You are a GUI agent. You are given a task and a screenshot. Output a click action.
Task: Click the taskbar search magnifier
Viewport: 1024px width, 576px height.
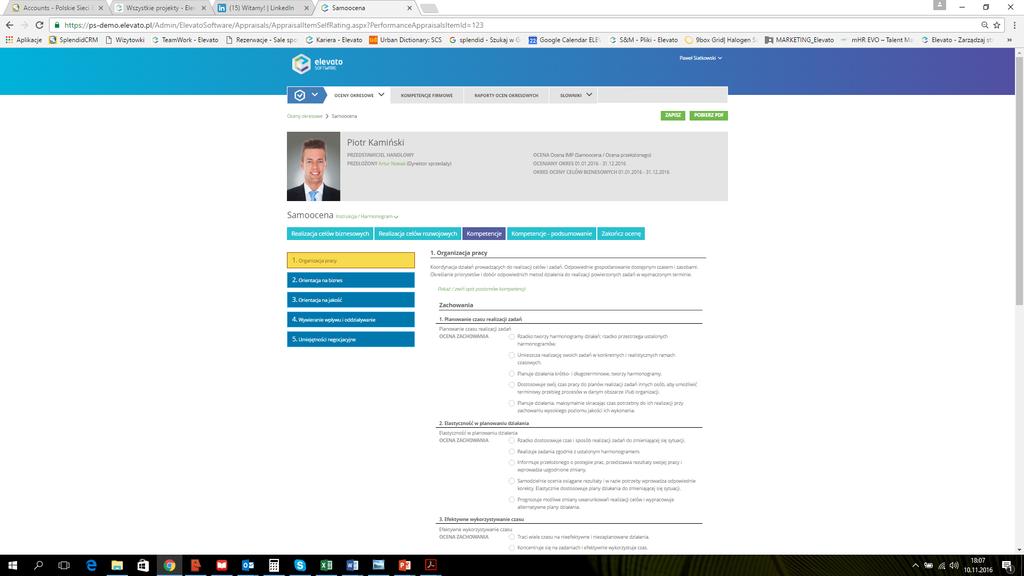click(x=38, y=565)
